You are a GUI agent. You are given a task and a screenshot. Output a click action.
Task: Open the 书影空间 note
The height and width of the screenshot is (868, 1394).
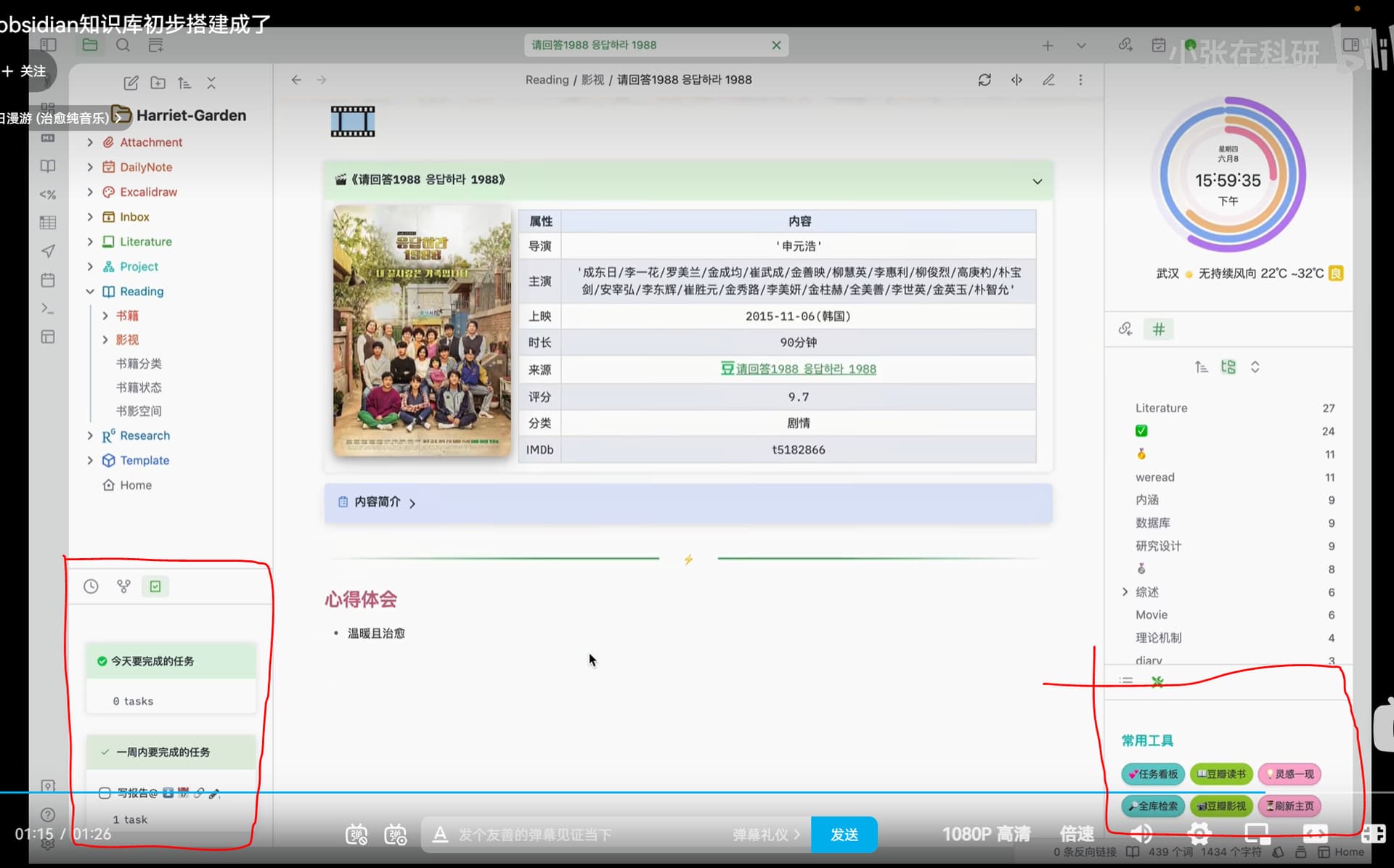coord(139,411)
